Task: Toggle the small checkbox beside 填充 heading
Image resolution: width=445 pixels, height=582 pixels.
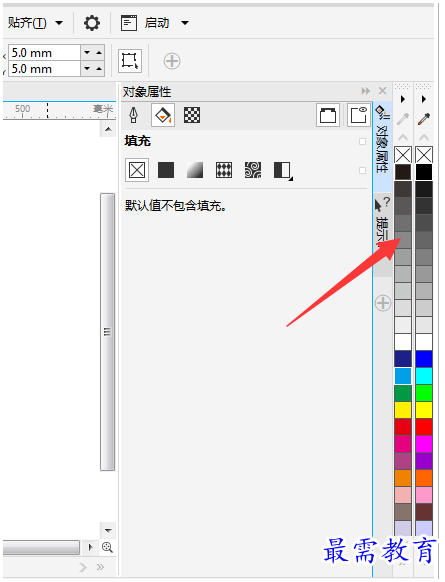Action: (x=363, y=141)
